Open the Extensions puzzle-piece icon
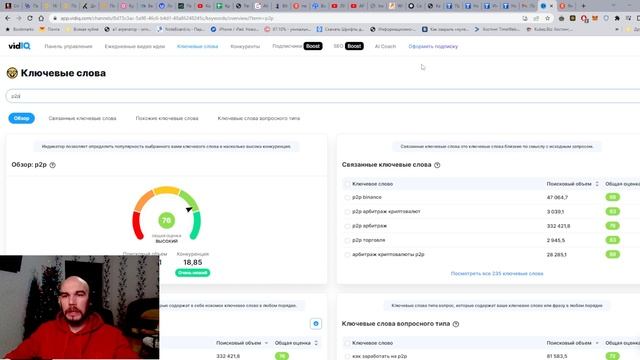 click(617, 18)
